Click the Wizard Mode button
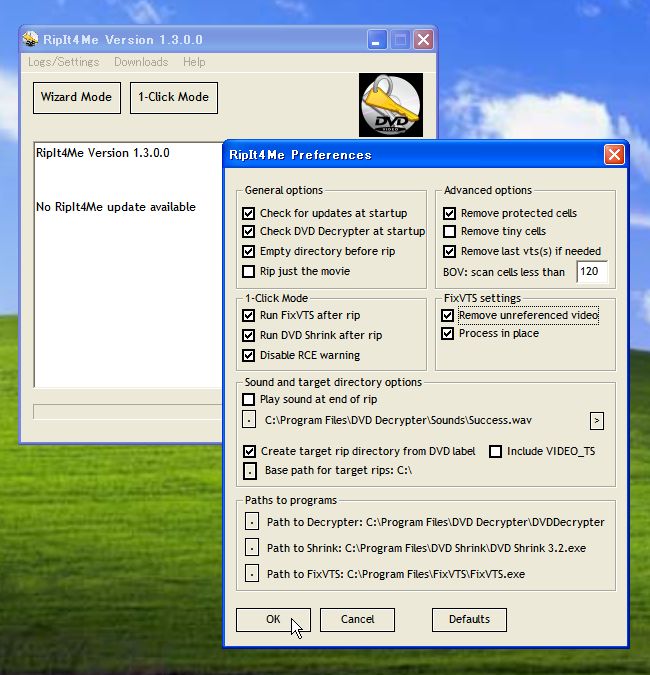The image size is (650, 675). (x=77, y=98)
